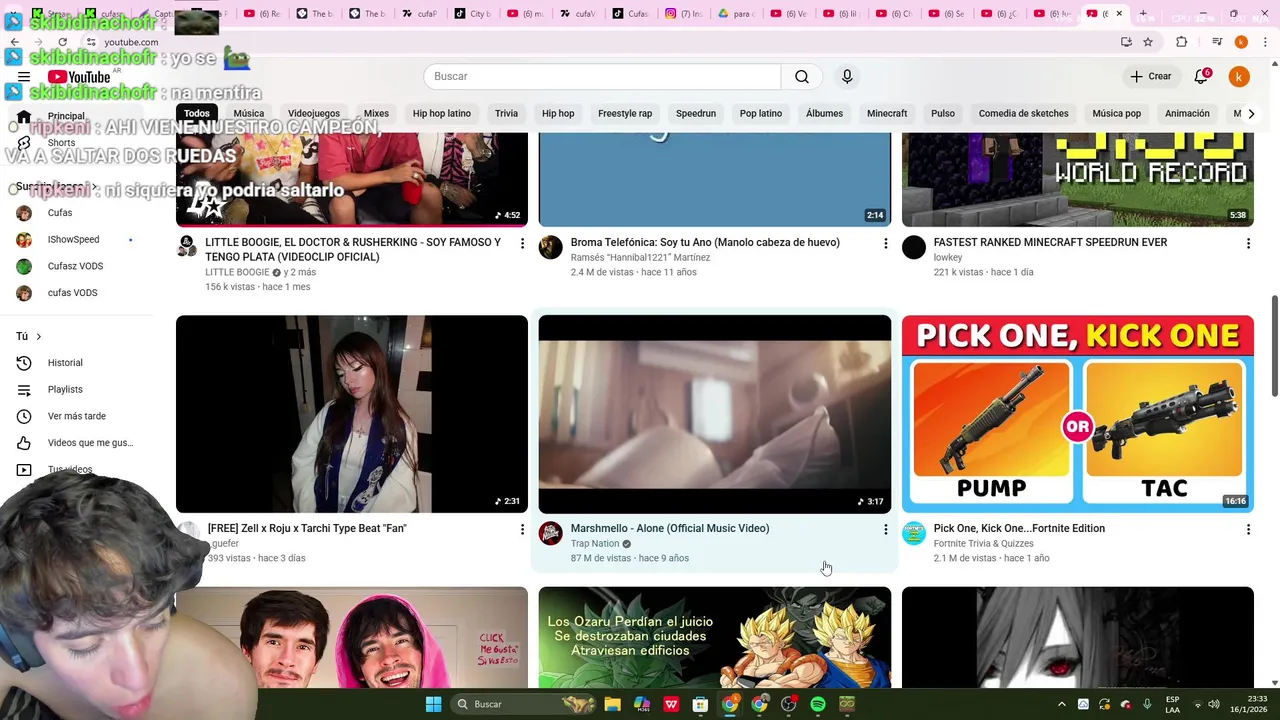Select the Speedrun filter chip
Screen dimensions: 1280x720
point(696,114)
